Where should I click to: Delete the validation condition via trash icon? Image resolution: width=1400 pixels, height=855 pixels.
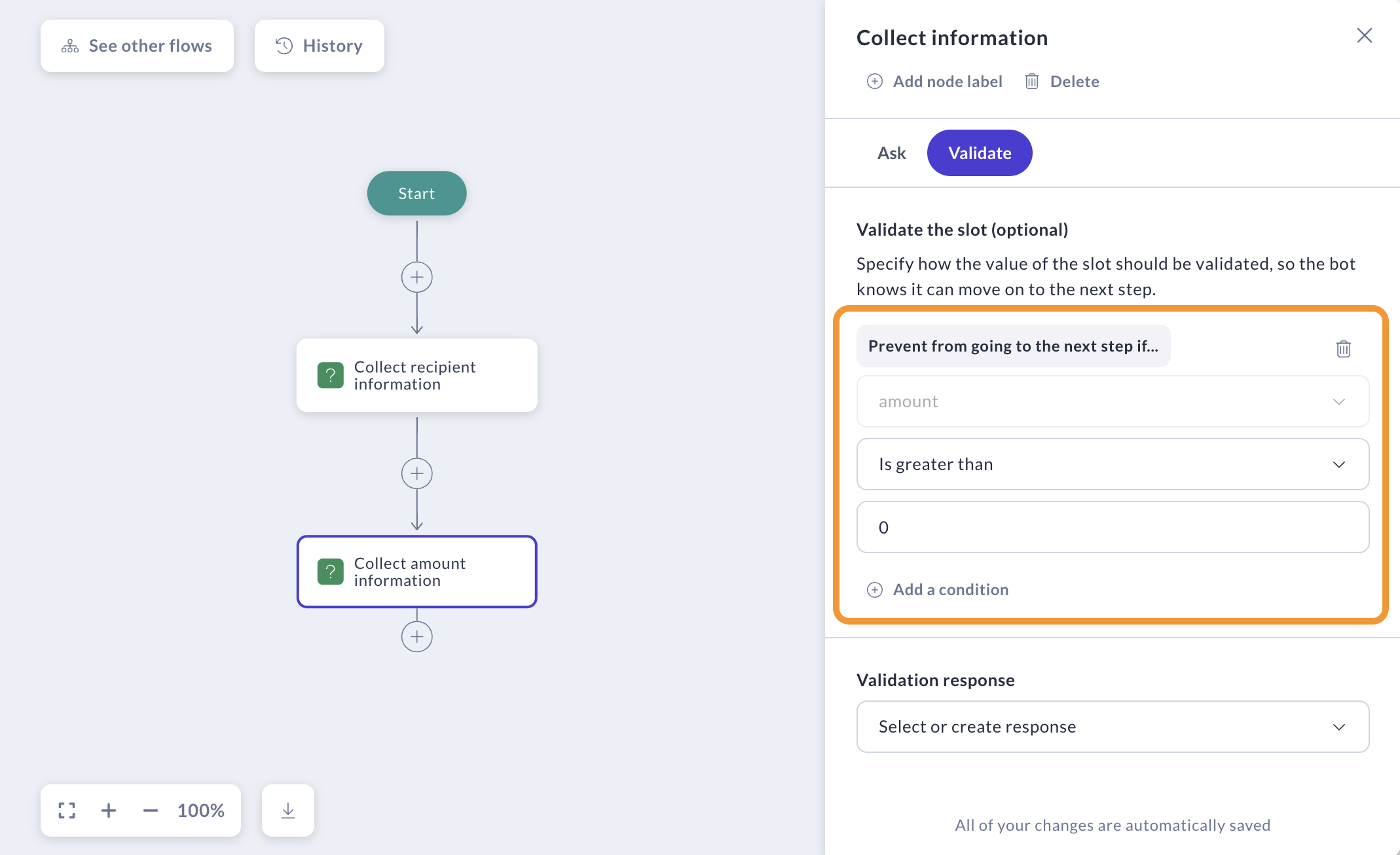coord(1343,348)
